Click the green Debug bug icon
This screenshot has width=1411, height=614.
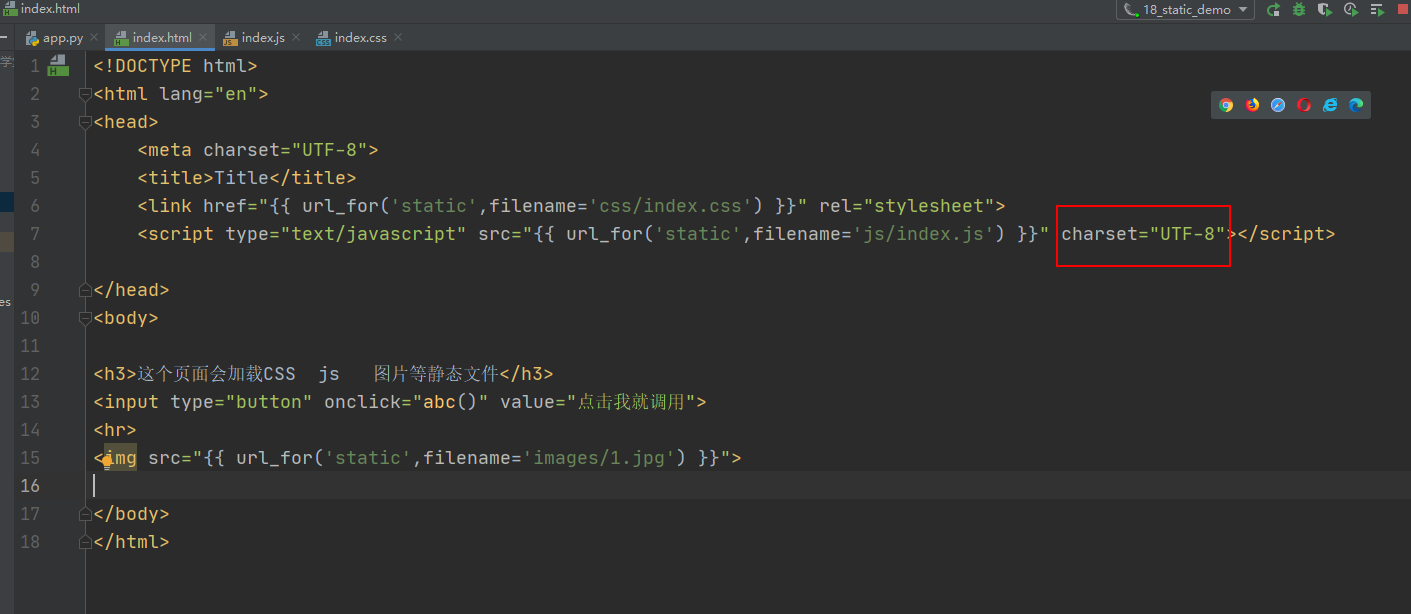pos(1299,10)
